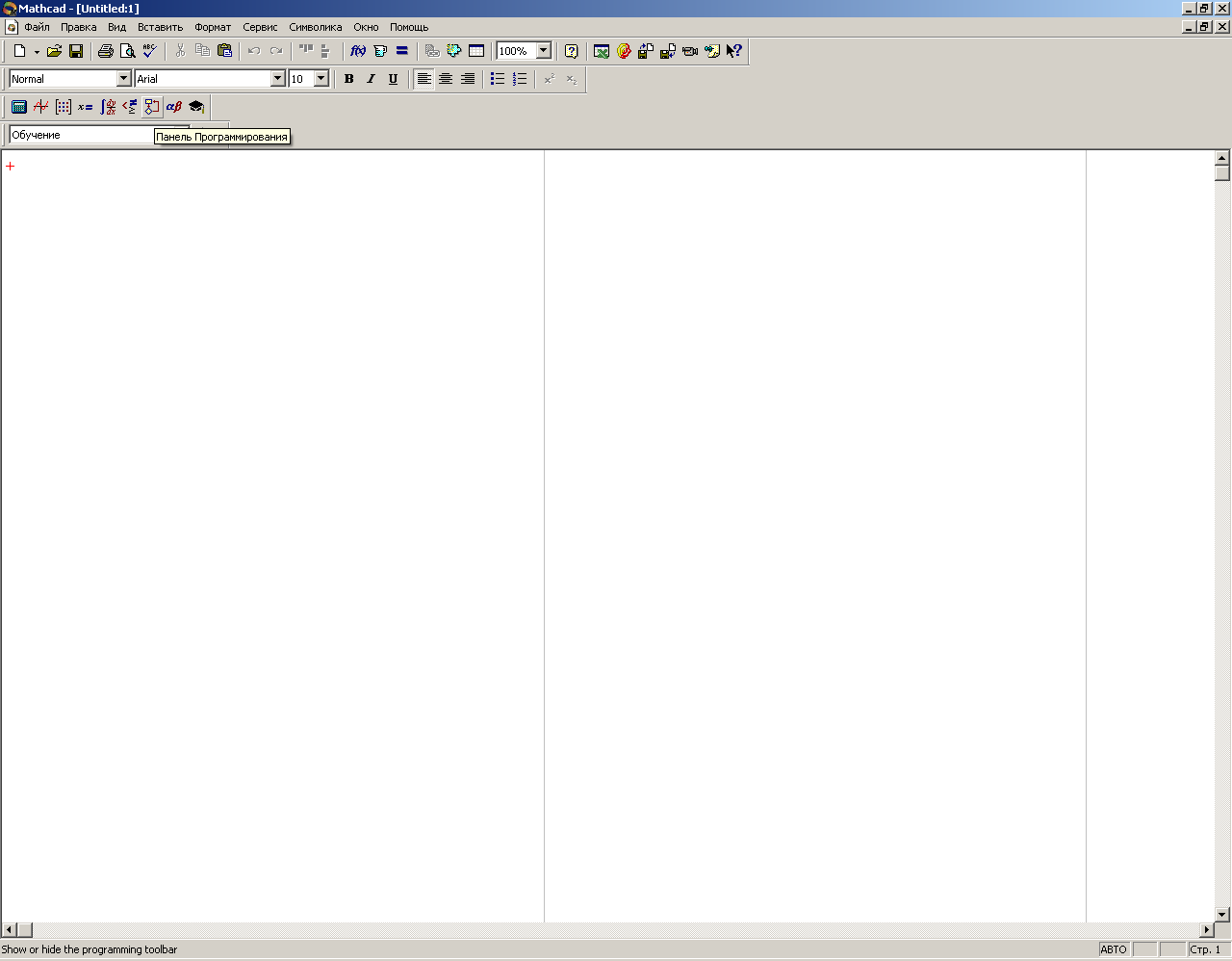Click the Copy icon in toolbar
The width and height of the screenshot is (1232, 961).
(202, 51)
